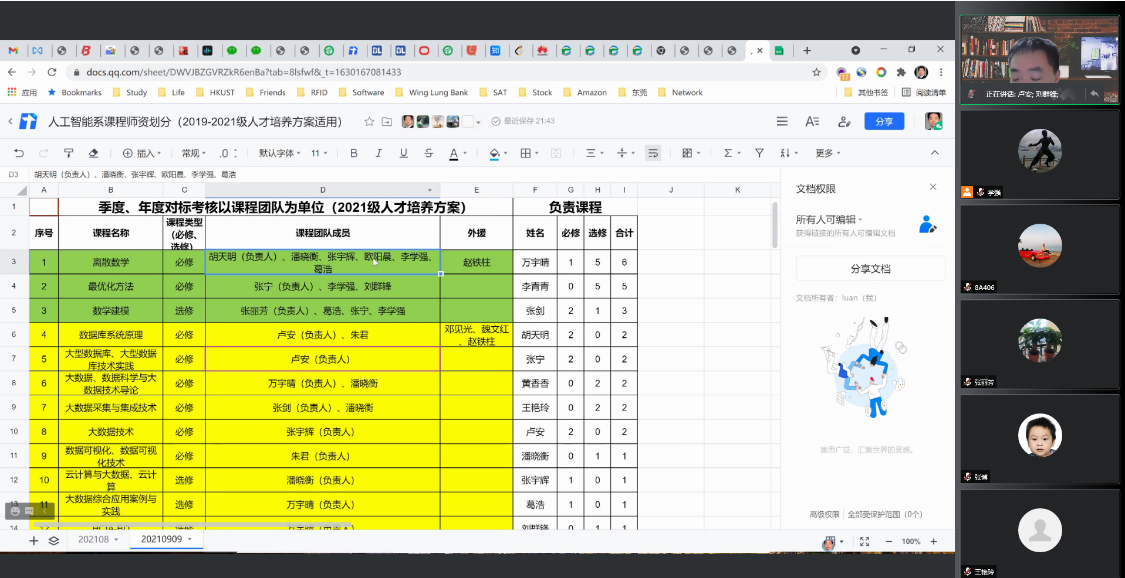This screenshot has height=578, width=1125.
Task: Select the 离散数学 course name cell
Action: pyautogui.click(x=111, y=262)
